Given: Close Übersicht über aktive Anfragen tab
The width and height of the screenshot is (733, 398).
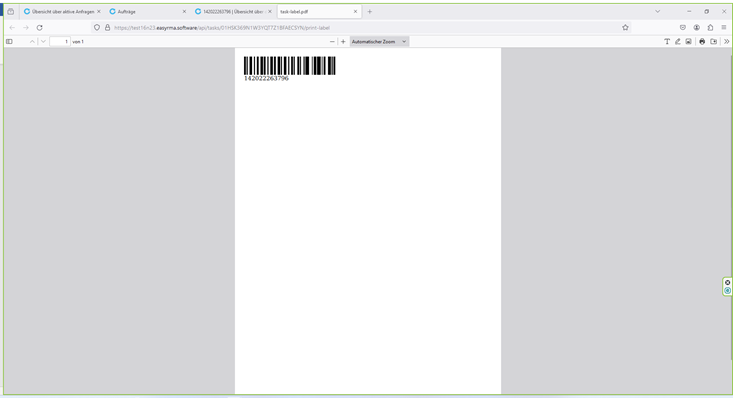Looking at the screenshot, I should [99, 11].
